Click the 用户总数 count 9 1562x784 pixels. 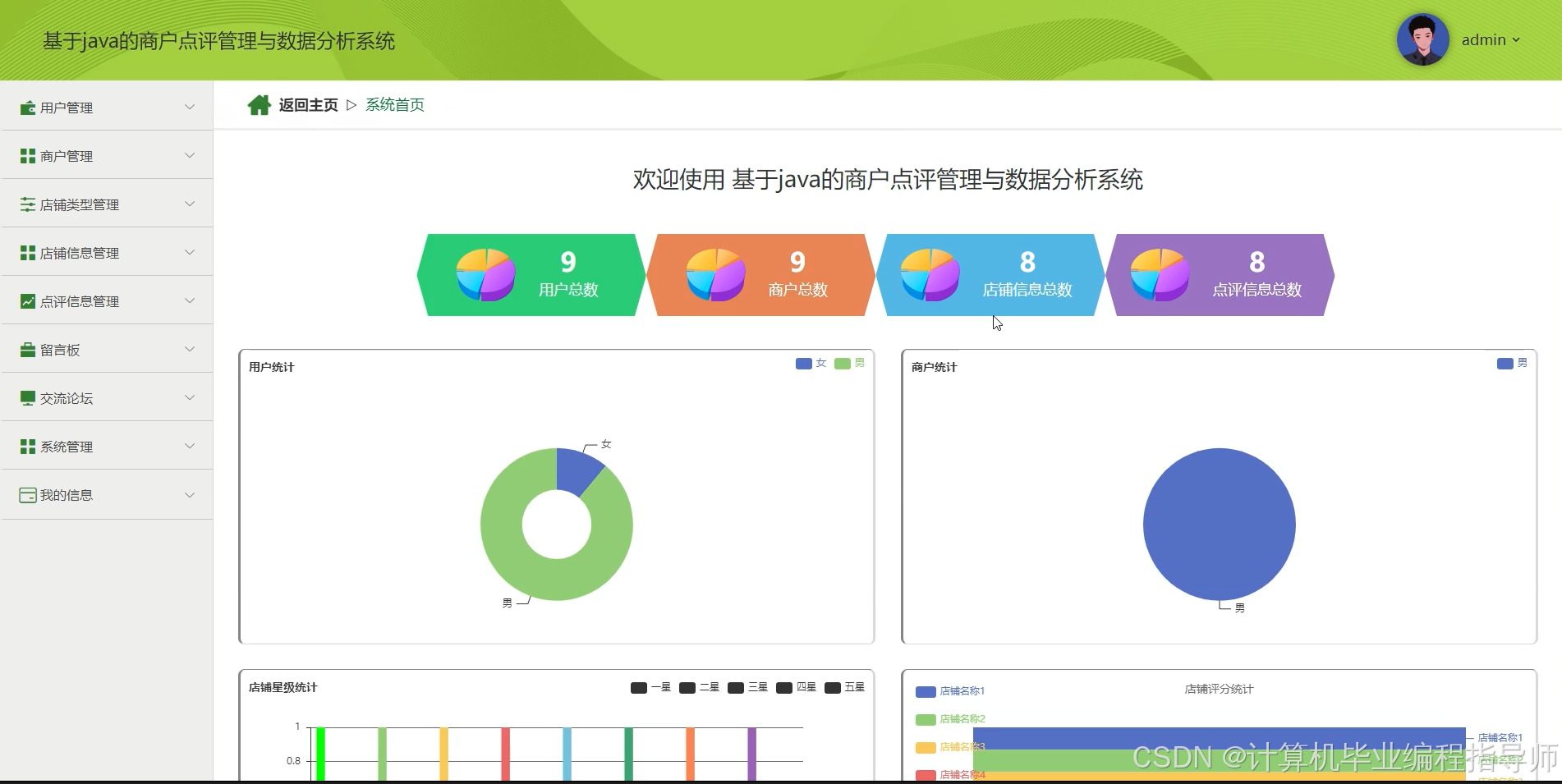[x=568, y=262]
